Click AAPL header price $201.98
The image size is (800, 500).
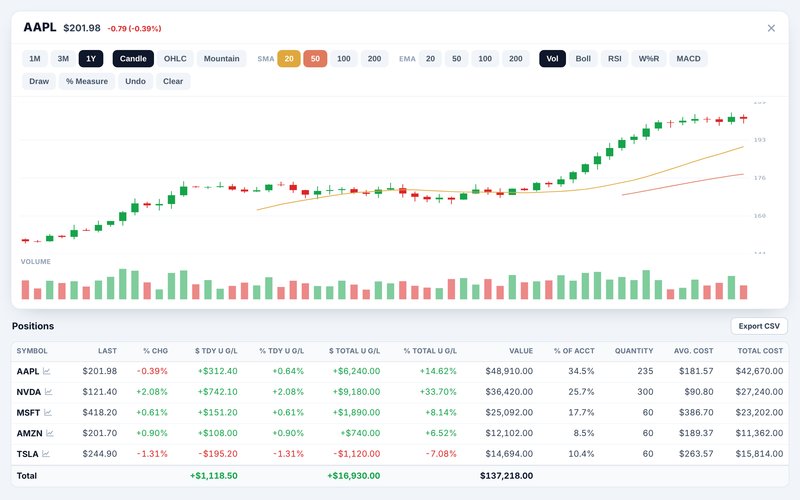pyautogui.click(x=82, y=28)
